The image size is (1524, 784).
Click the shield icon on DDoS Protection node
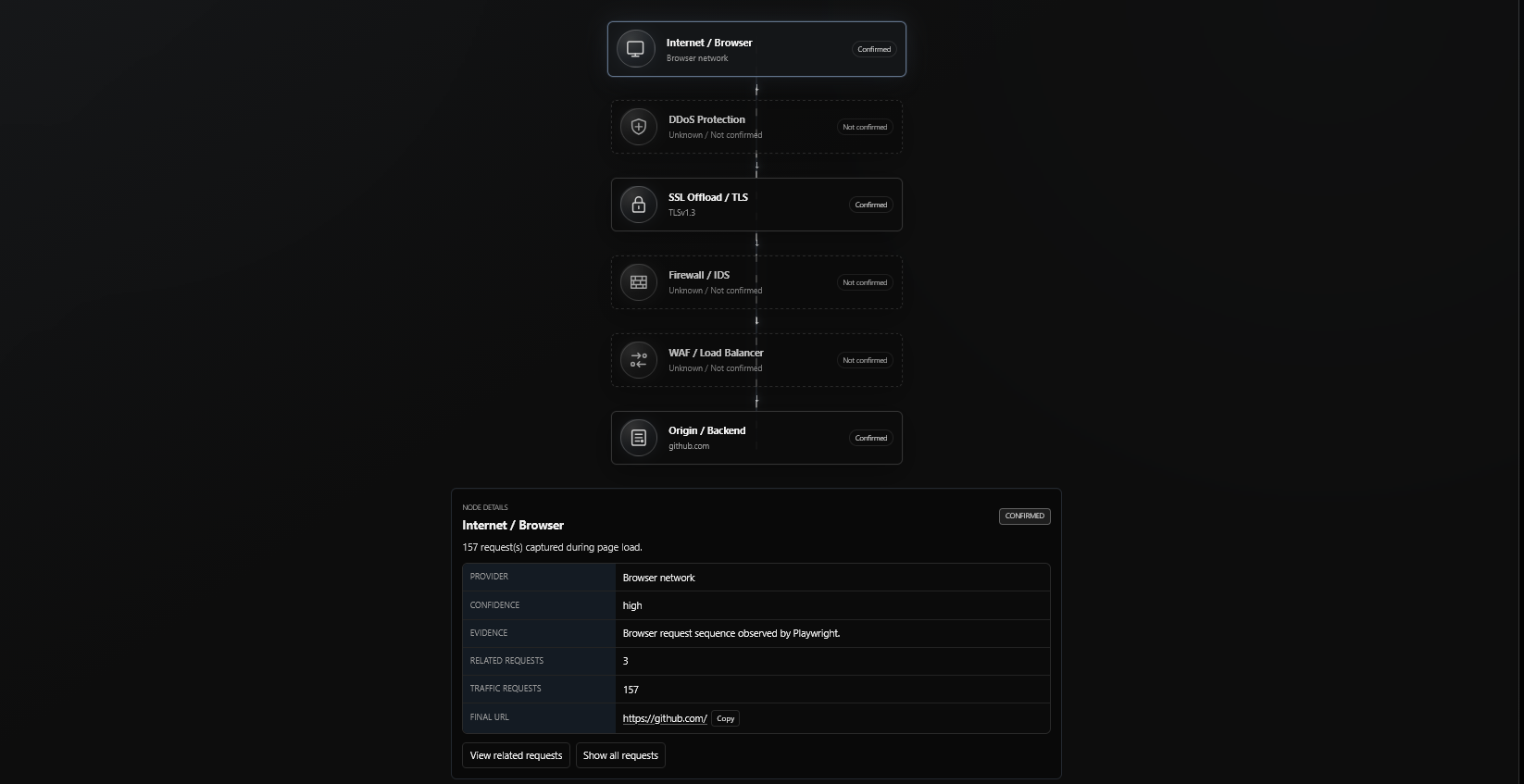[x=639, y=127]
